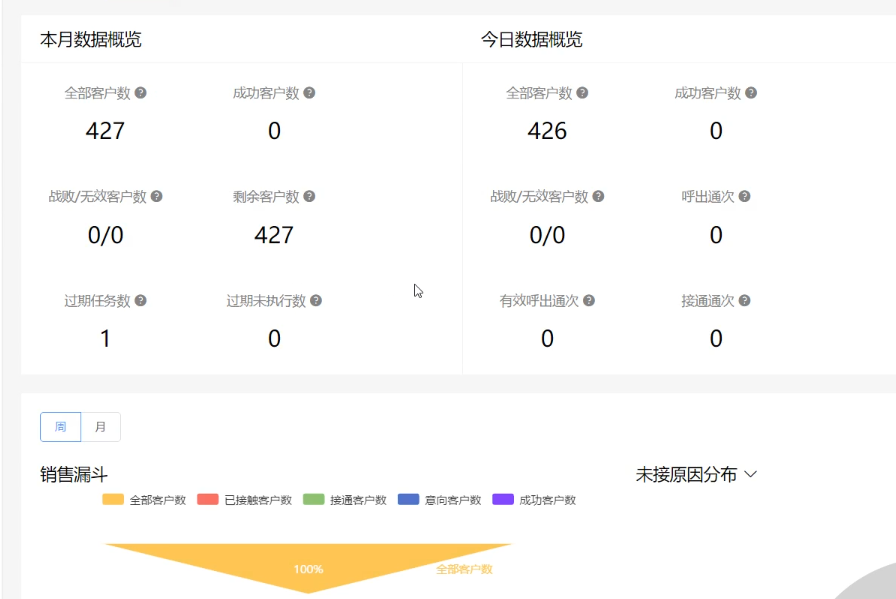This screenshot has width=896, height=599.
Task: Toggle 已接触客户数 red legend swatch
Action: 207,500
